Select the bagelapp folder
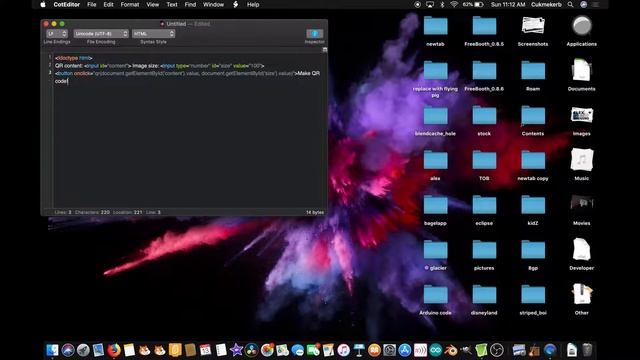This screenshot has width=640, height=360. [436, 205]
